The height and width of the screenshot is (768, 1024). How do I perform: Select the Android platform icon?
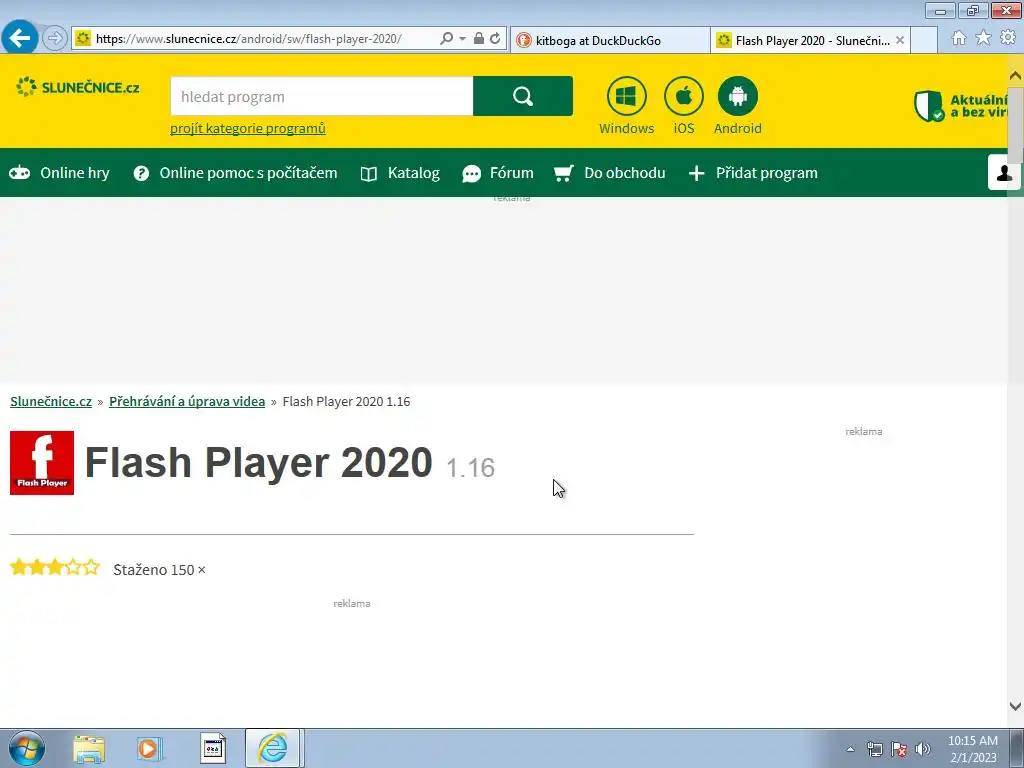(x=738, y=96)
